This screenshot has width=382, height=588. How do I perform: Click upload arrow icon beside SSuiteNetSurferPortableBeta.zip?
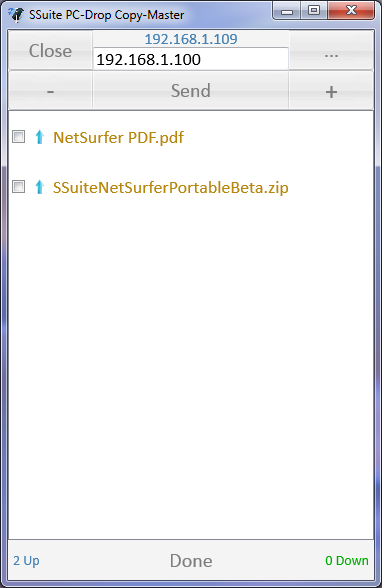(x=39, y=187)
